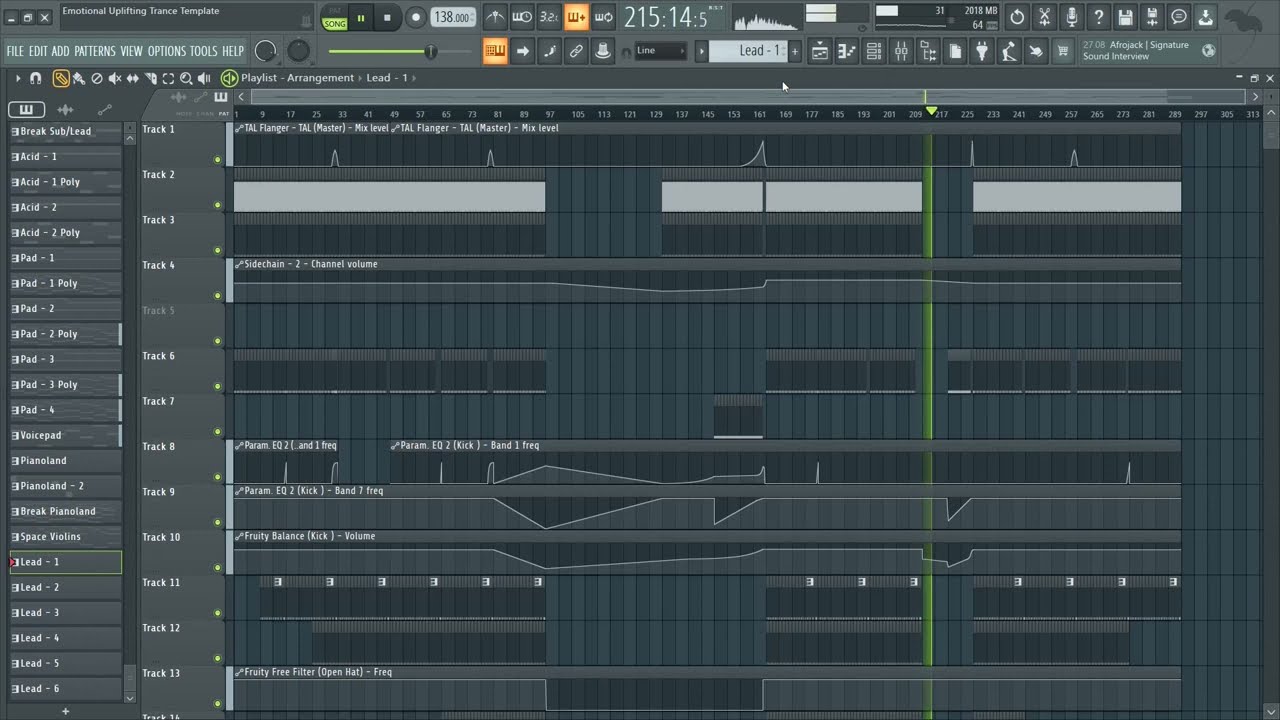This screenshot has height=720, width=1280.
Task: Open the OPTIONS menu
Action: (x=167, y=51)
